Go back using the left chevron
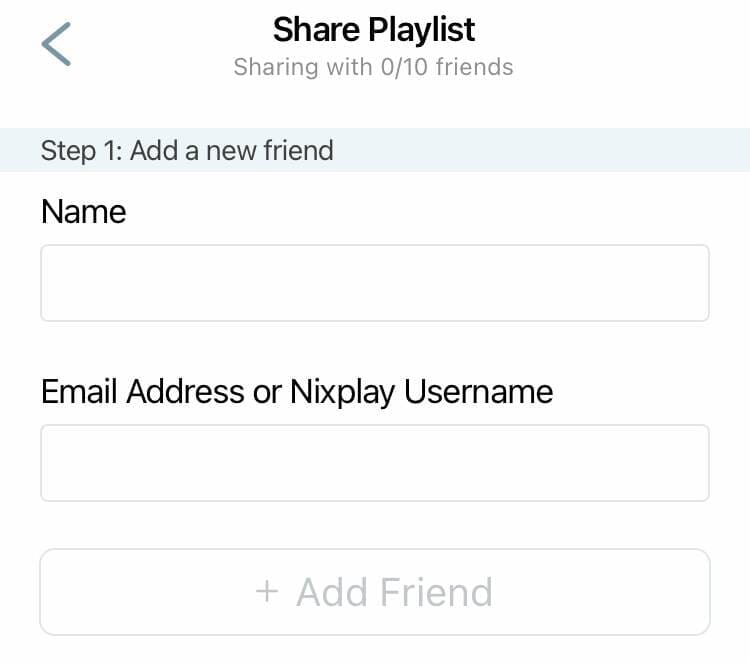 pos(56,44)
